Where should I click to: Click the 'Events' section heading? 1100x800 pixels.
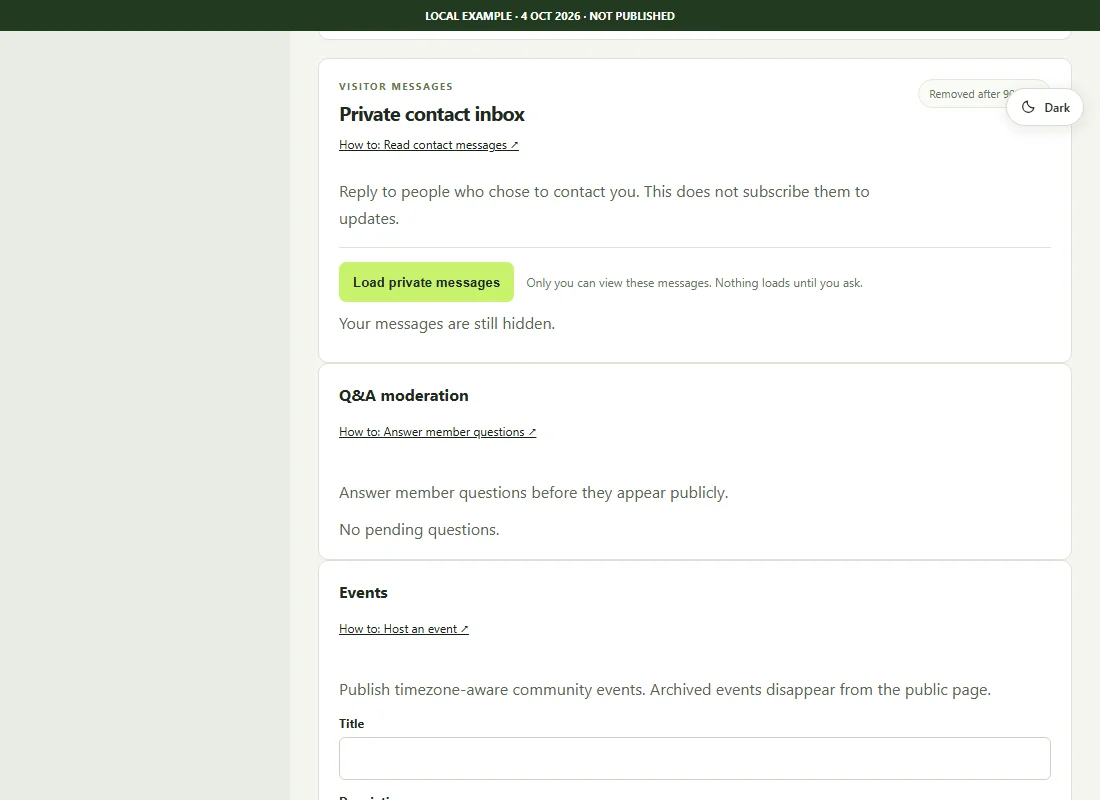click(363, 593)
